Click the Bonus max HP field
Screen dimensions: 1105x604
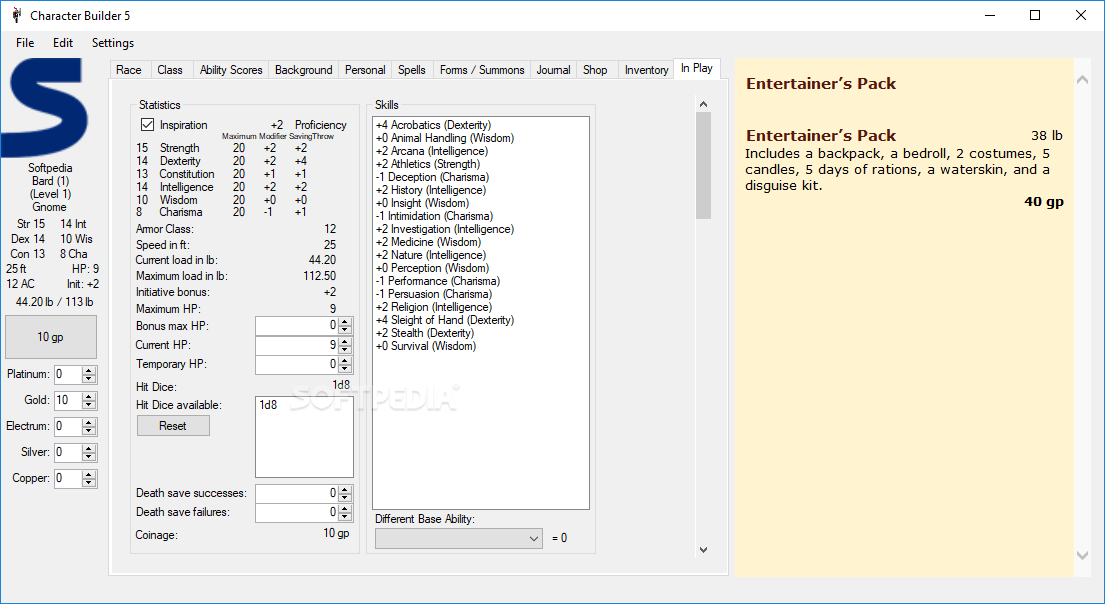coord(297,326)
